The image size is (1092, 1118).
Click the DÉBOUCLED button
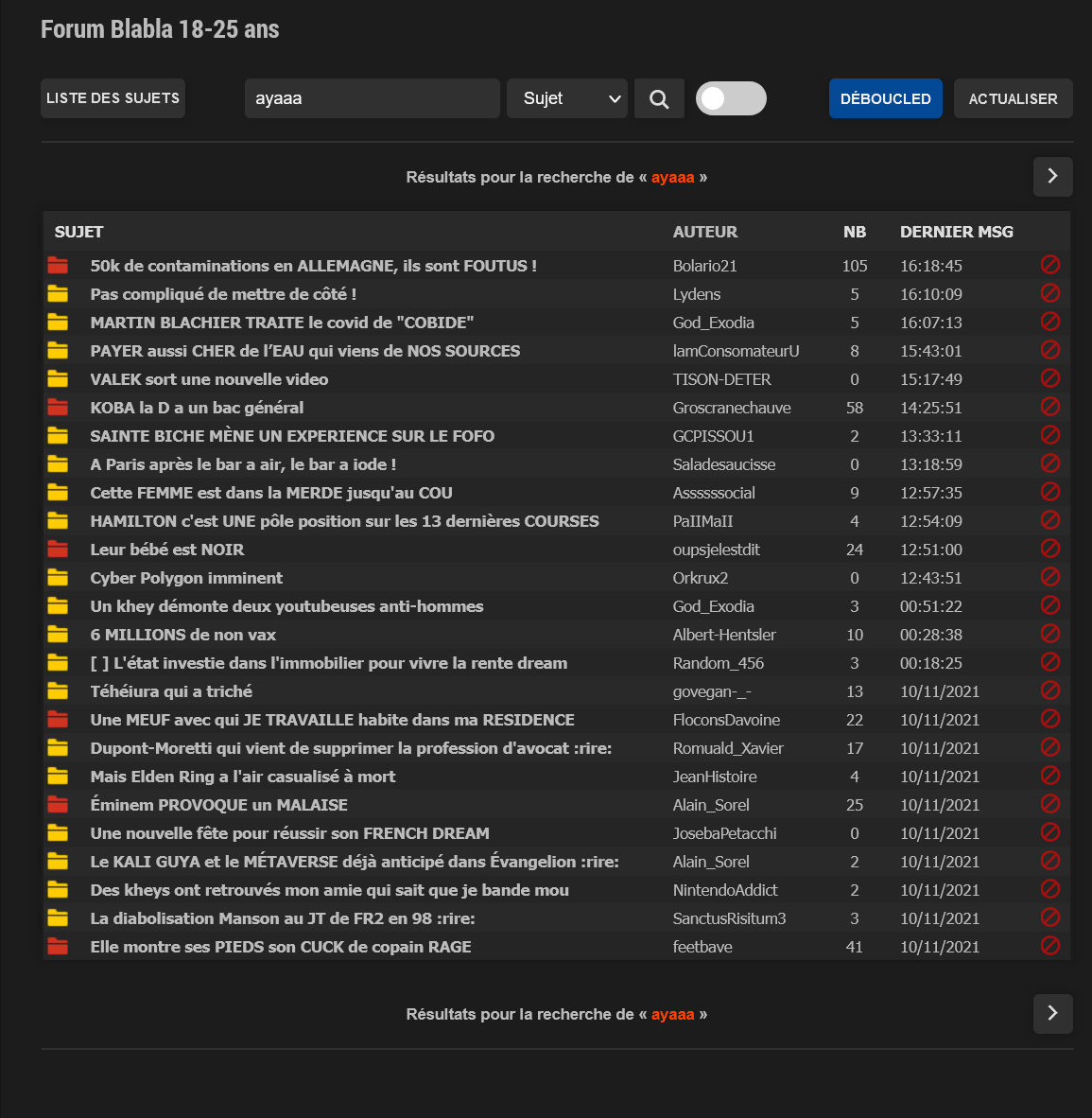pos(885,98)
